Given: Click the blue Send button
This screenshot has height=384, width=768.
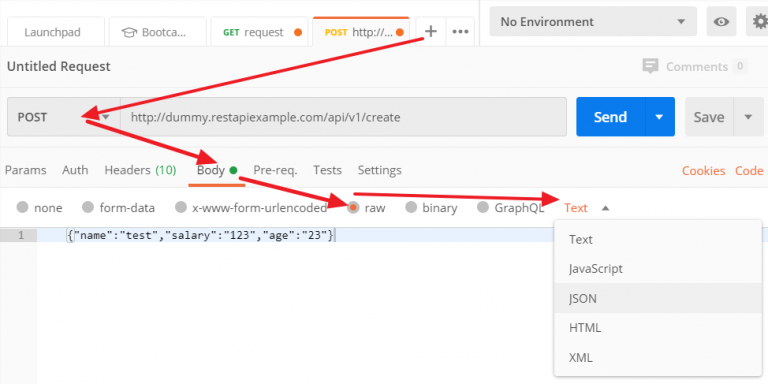Looking at the screenshot, I should pyautogui.click(x=610, y=117).
